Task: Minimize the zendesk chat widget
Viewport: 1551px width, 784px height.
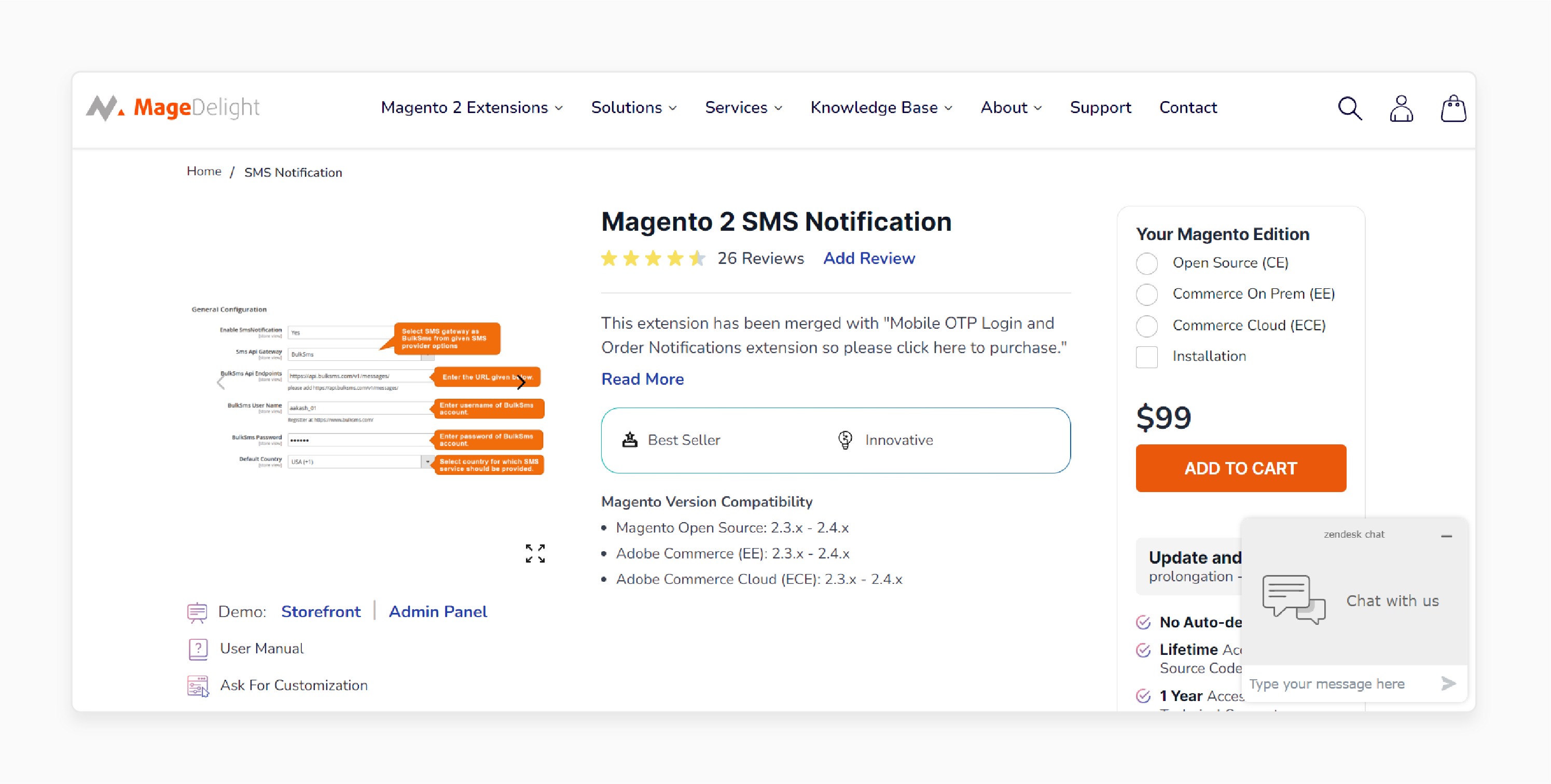Action: tap(1446, 536)
